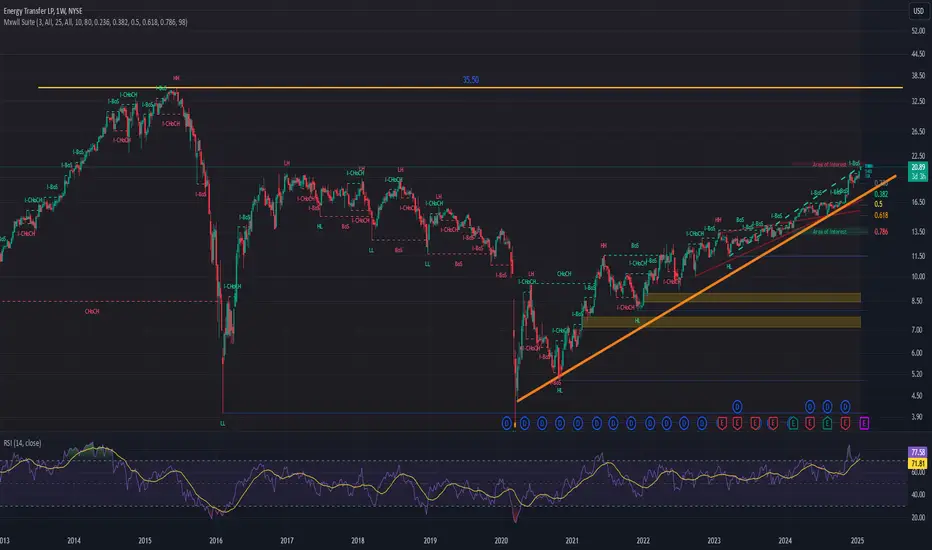Select the yellow 35.50 horizontal line
The image size is (932, 550).
pos(470,88)
